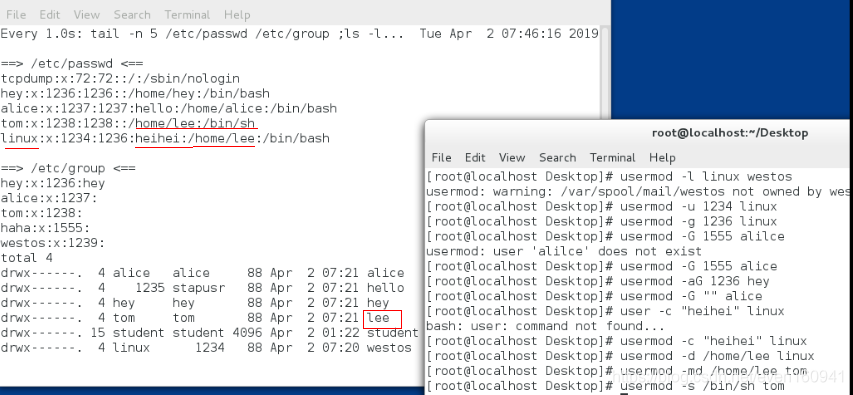Open File menu in root@localhost Desktop window
The width and height of the screenshot is (853, 395).
coord(441,157)
